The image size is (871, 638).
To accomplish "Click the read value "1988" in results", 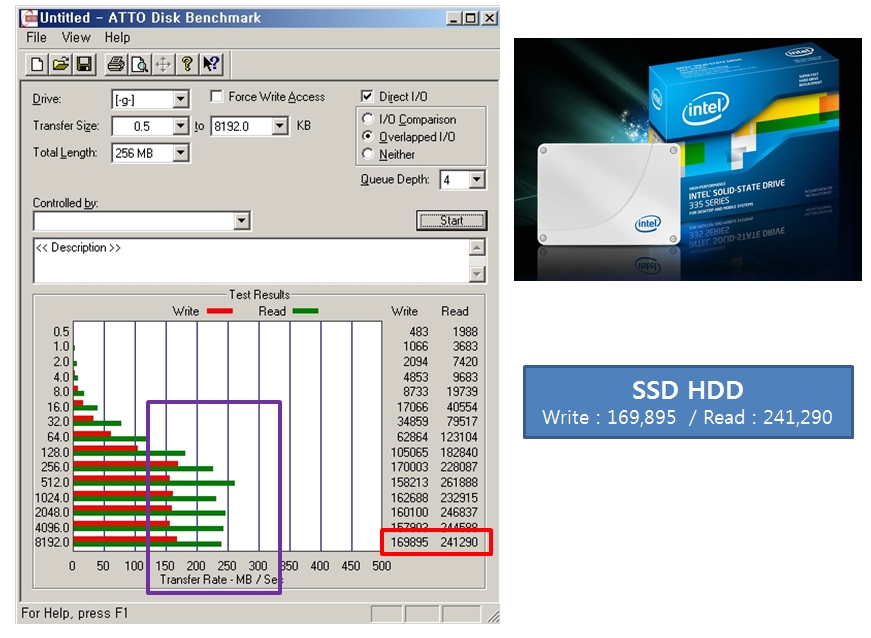I will (x=465, y=331).
